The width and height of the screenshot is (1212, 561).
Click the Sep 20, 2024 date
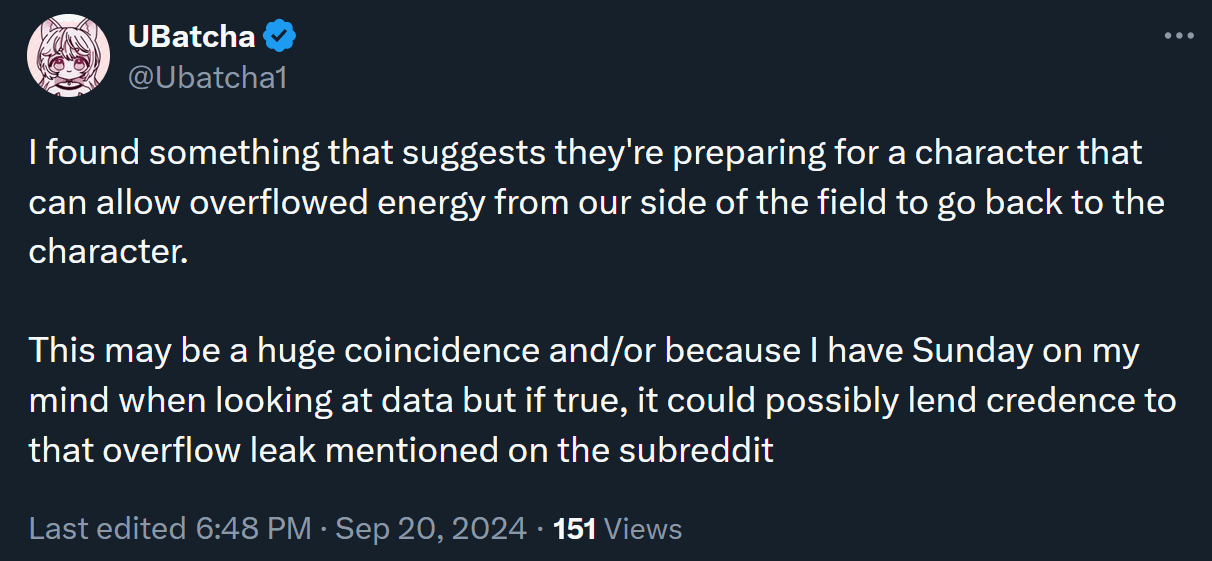[x=431, y=528]
